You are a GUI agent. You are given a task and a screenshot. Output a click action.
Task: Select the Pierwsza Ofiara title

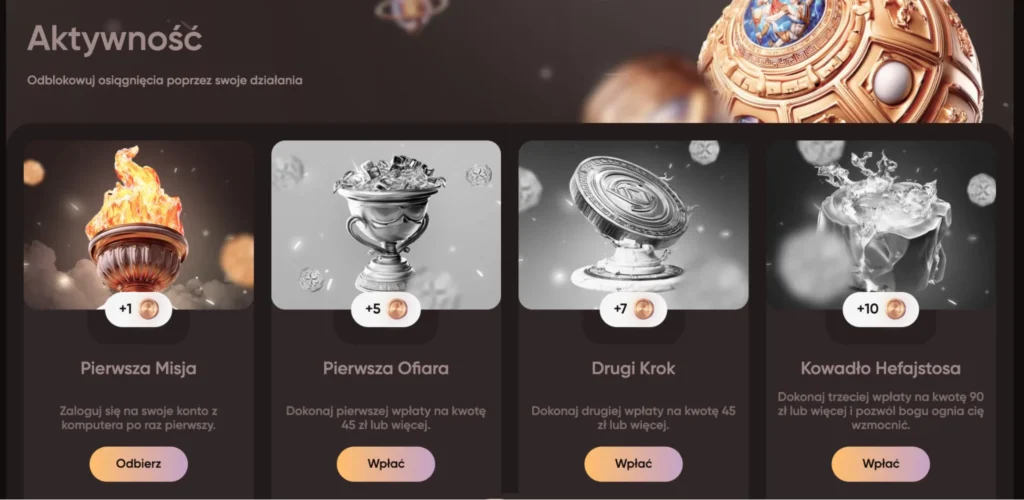(386, 368)
